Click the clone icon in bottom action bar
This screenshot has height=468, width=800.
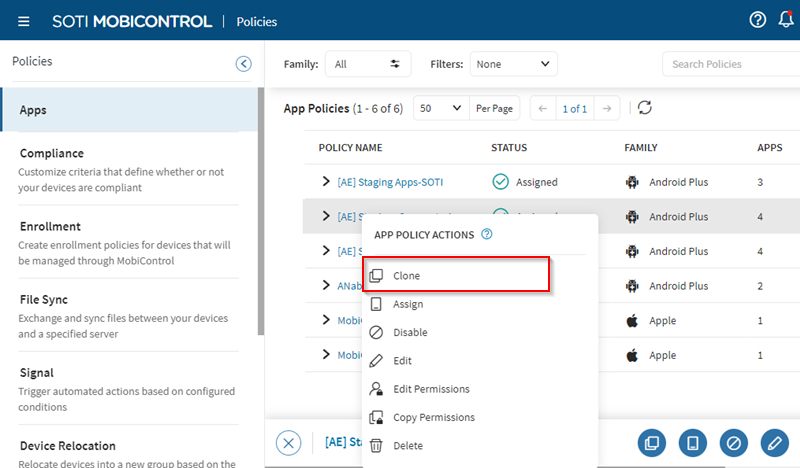tap(652, 443)
